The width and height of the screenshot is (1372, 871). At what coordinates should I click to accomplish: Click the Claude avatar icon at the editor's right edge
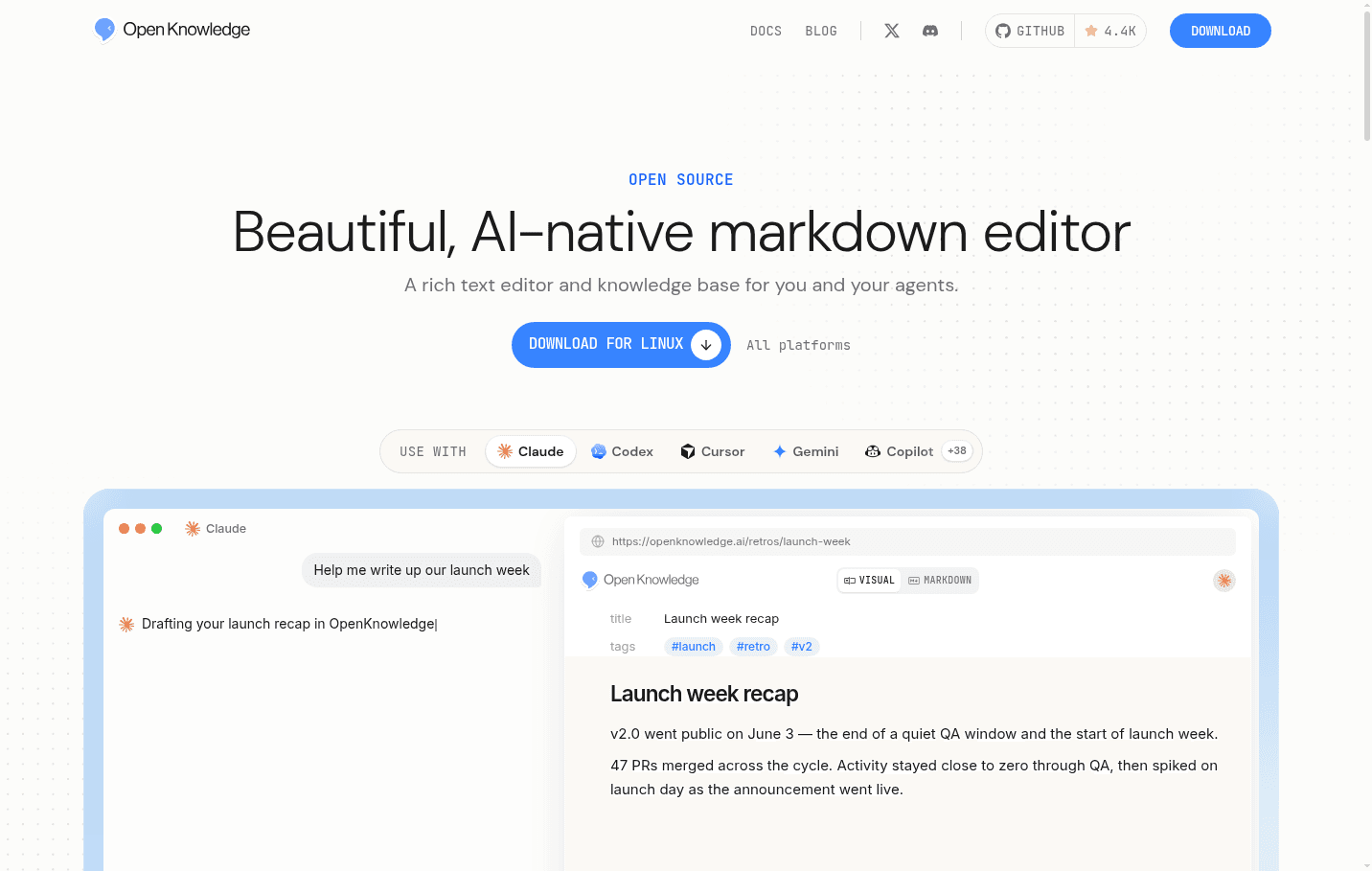[x=1223, y=580]
